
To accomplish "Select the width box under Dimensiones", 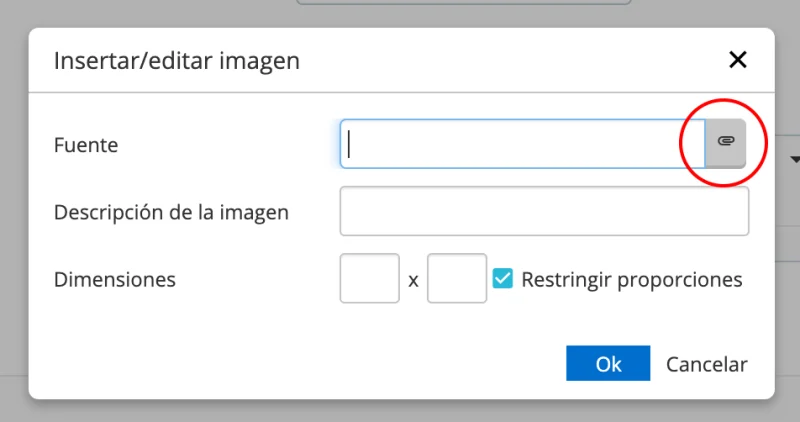I will [369, 279].
